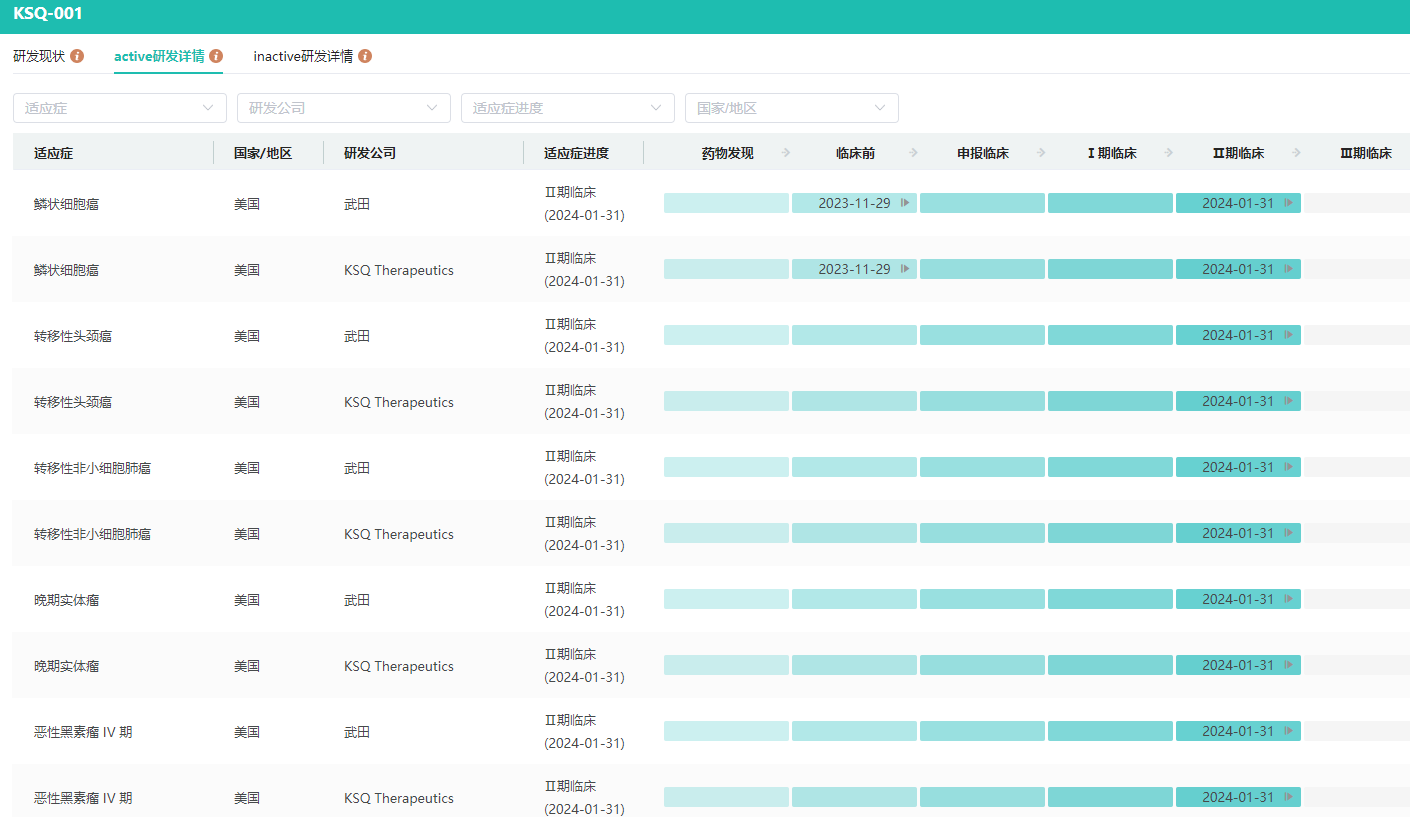Screen dimensions: 1410x817
Task: Select the active研发详情 tab
Action: pyautogui.click(x=159, y=56)
